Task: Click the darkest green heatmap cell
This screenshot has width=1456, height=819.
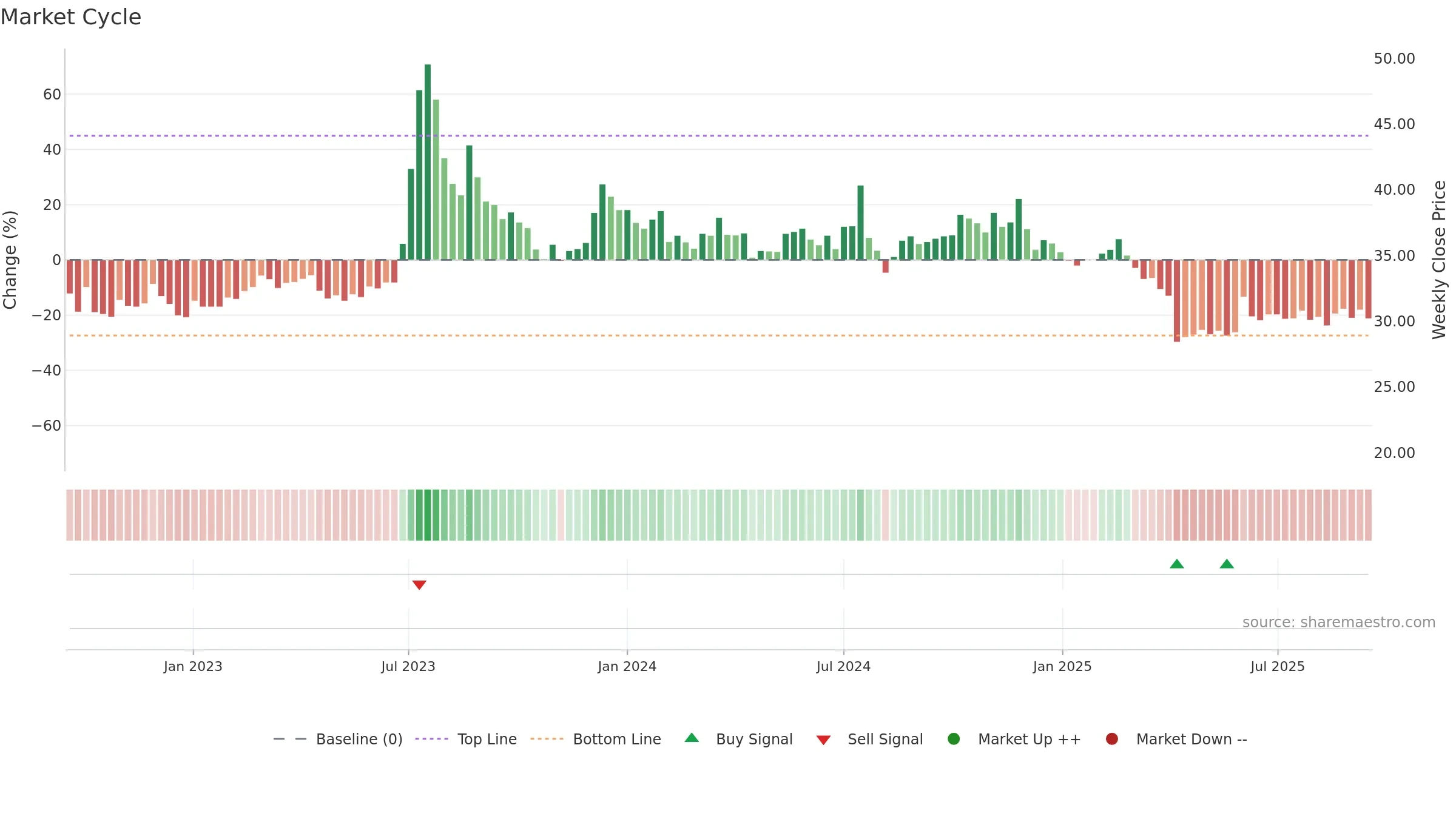Action: (428, 515)
